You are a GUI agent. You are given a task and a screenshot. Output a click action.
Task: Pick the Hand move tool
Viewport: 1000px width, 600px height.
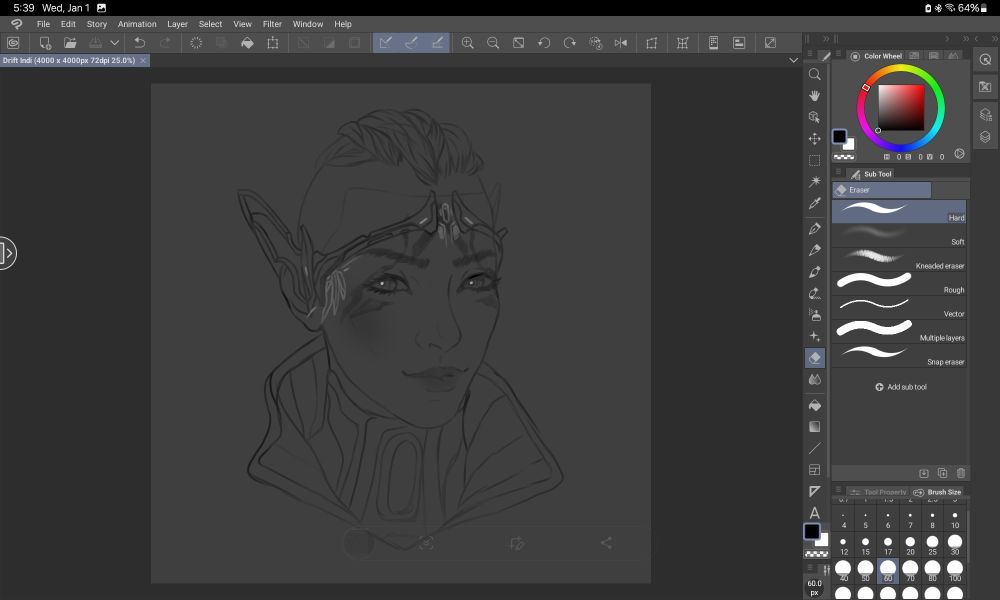(x=815, y=96)
